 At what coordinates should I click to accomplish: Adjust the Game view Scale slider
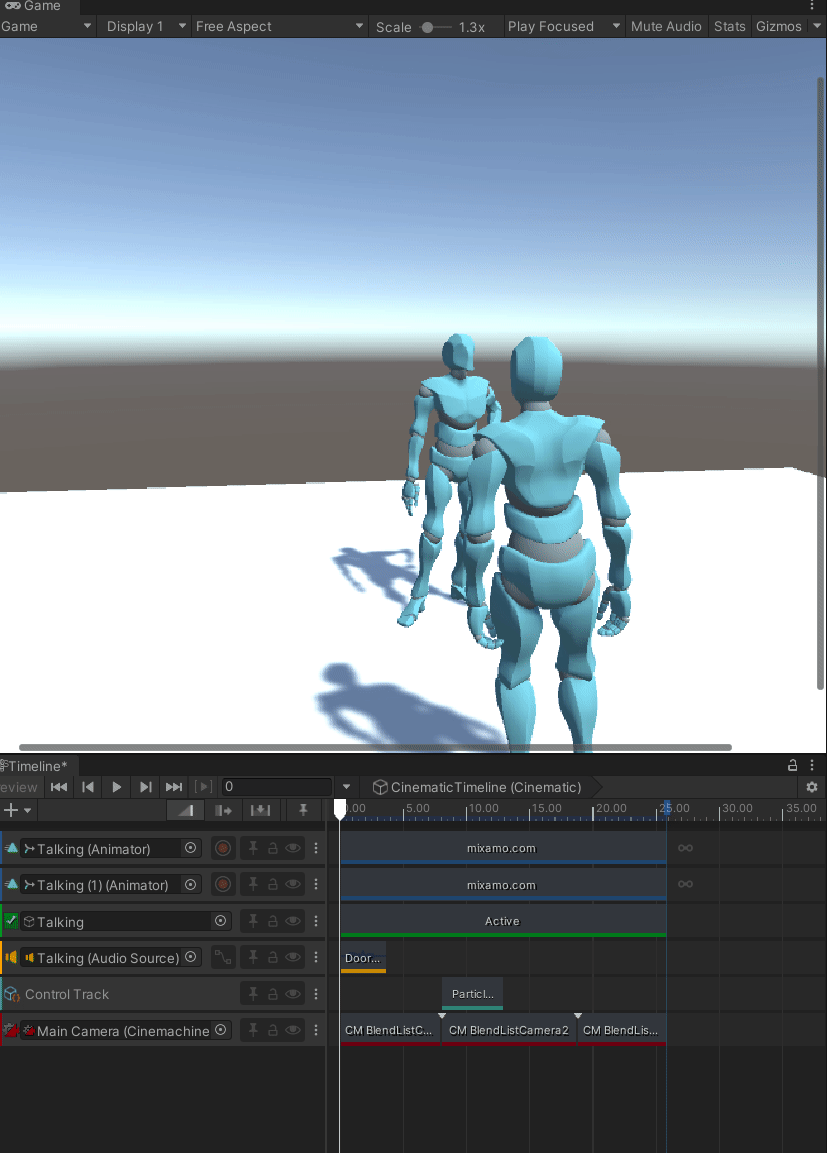pos(430,27)
